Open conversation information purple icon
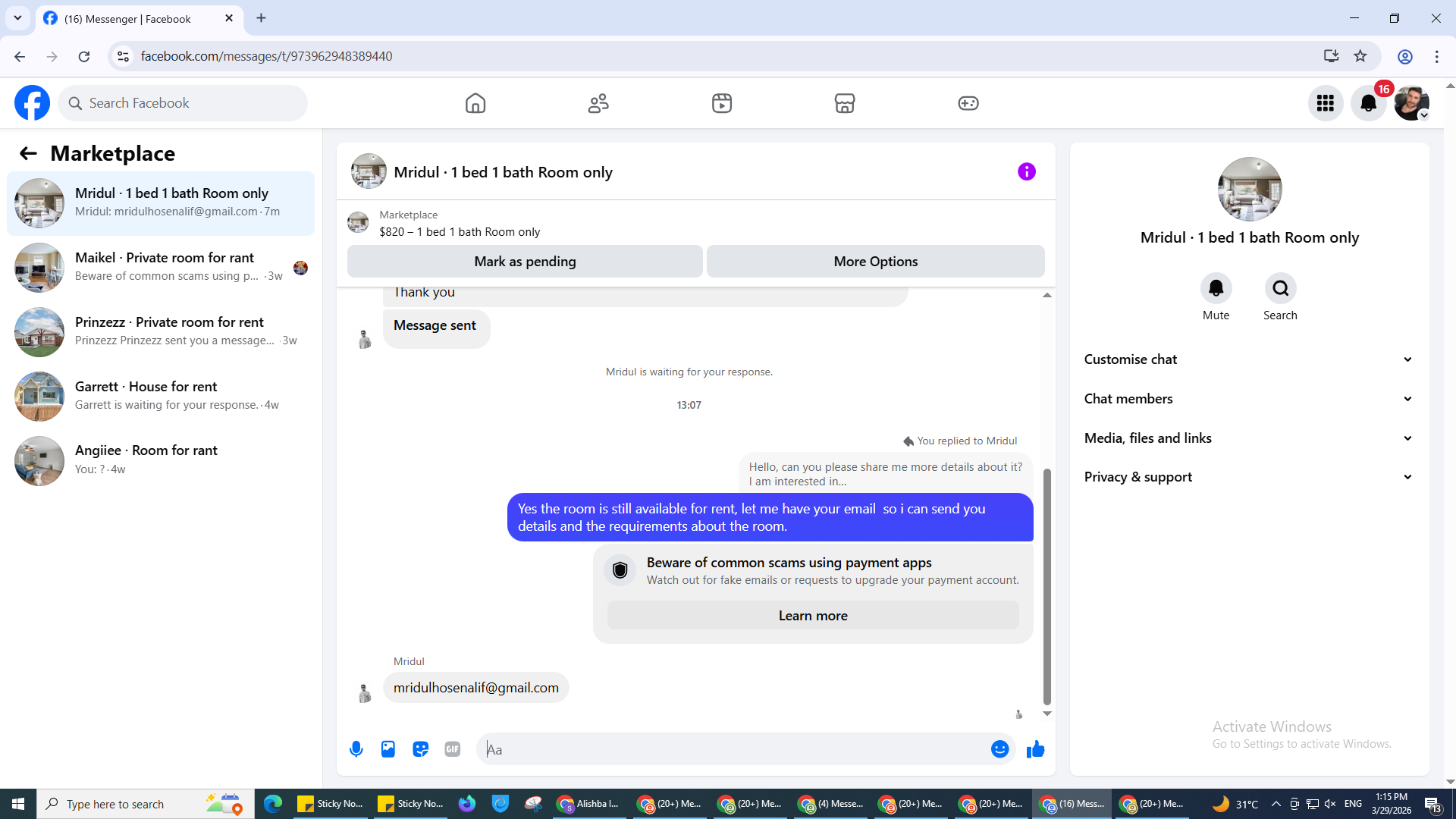Image resolution: width=1456 pixels, height=819 pixels. 1027,172
